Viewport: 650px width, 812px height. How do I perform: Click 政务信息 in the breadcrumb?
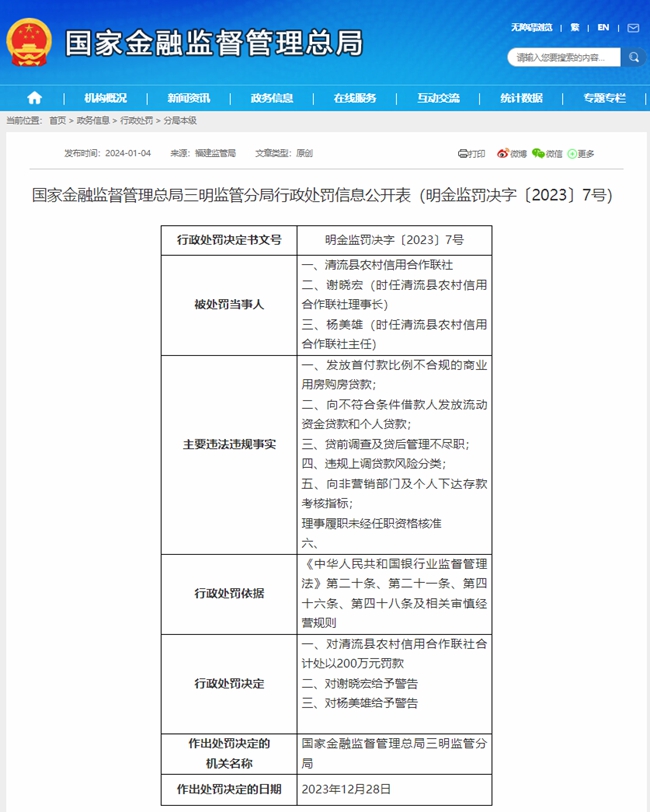93,121
